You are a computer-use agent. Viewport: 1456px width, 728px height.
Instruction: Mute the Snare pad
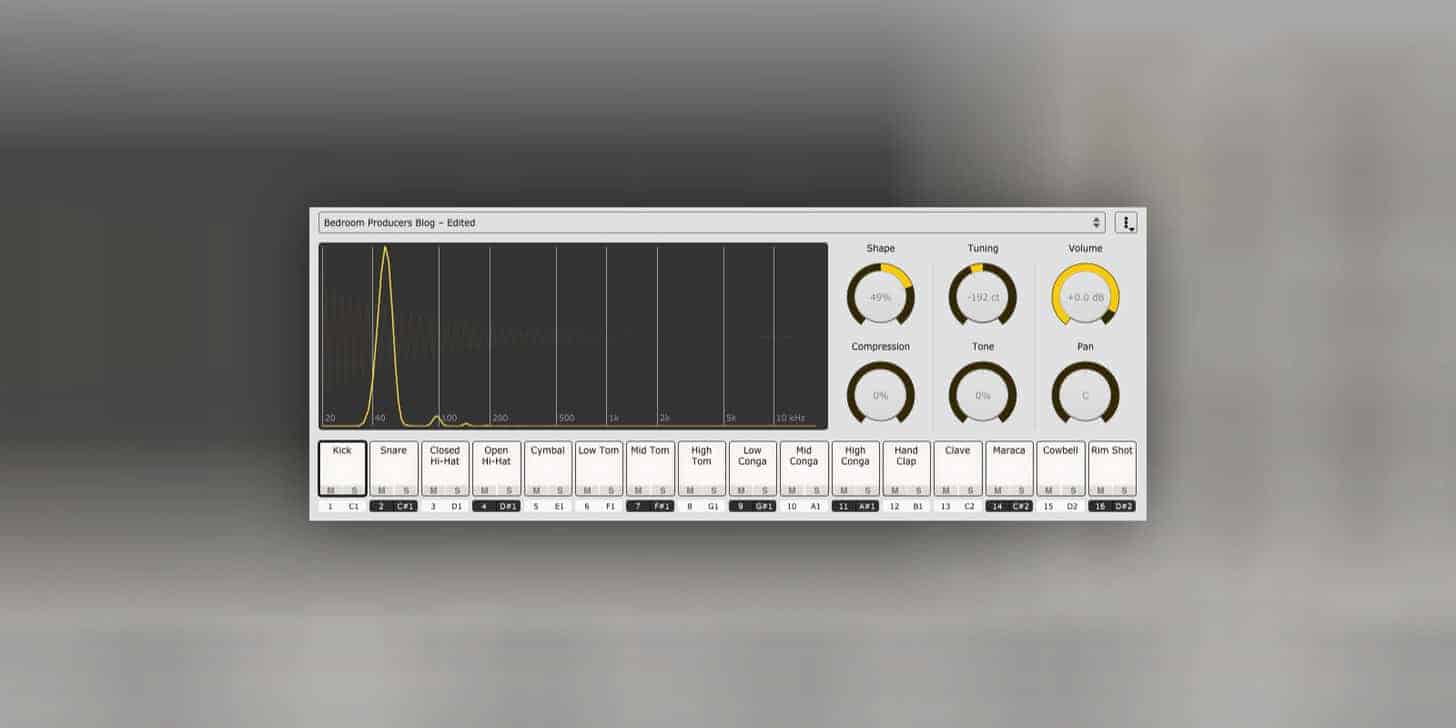[381, 490]
